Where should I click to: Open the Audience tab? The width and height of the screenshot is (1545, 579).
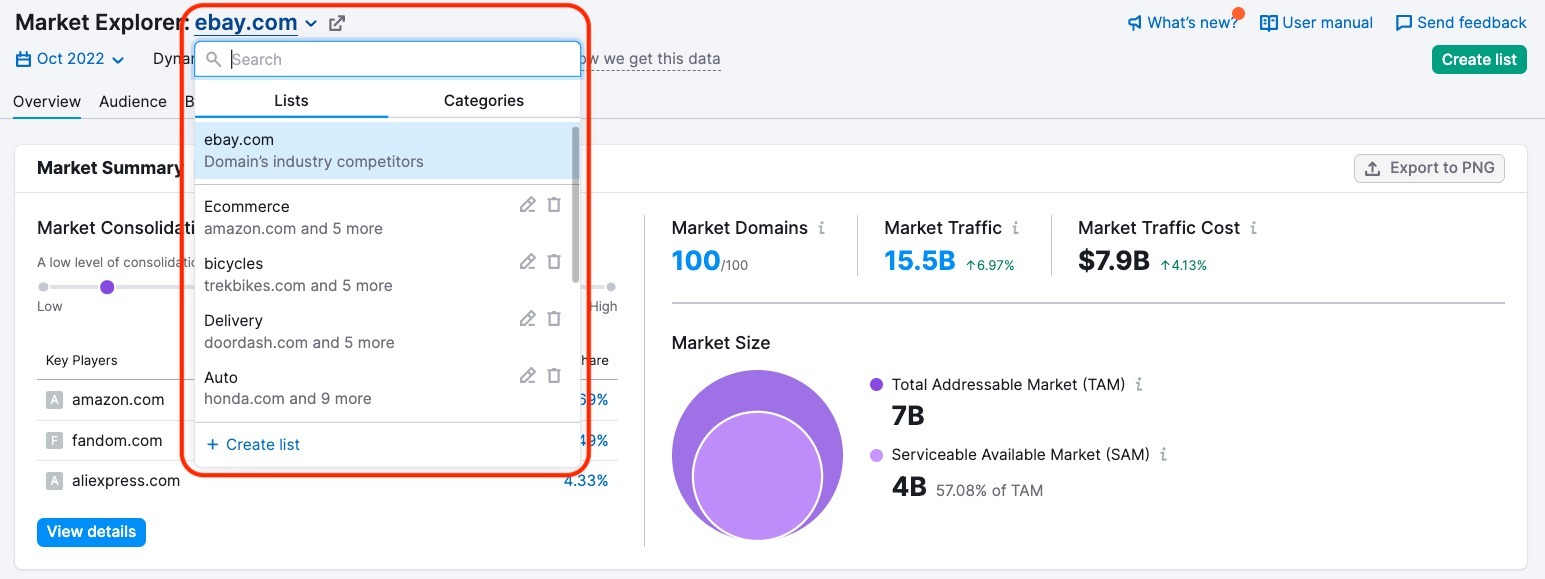(133, 101)
